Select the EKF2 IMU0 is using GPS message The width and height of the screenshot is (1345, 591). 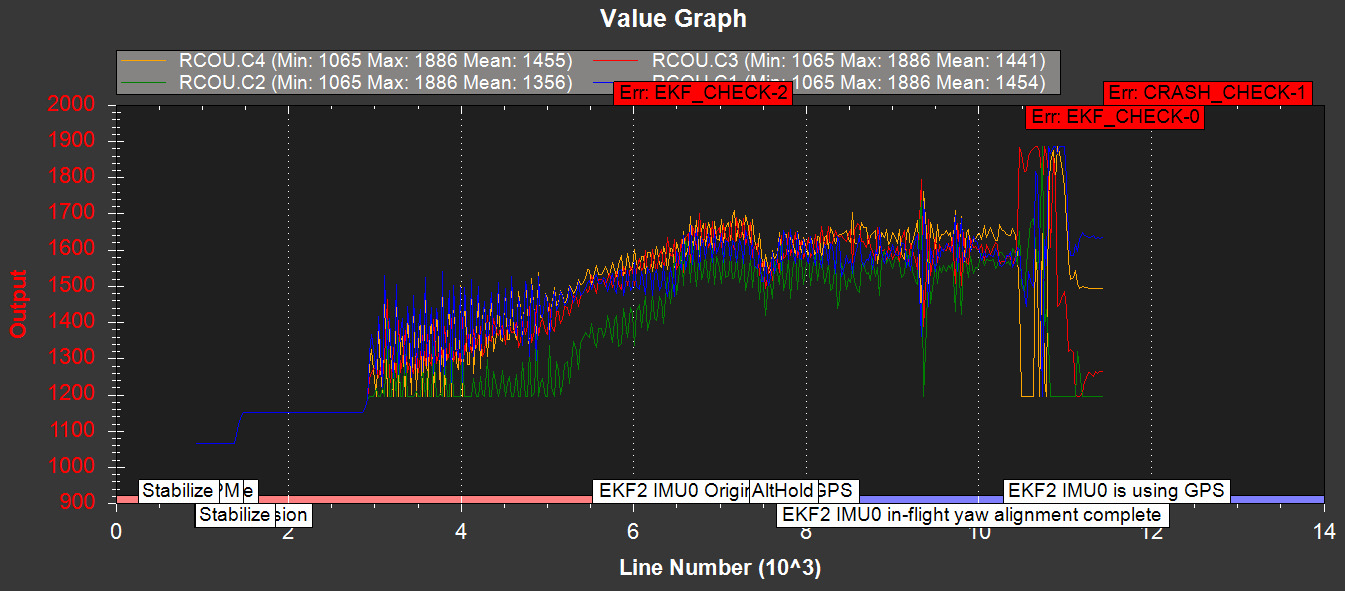tap(1116, 491)
